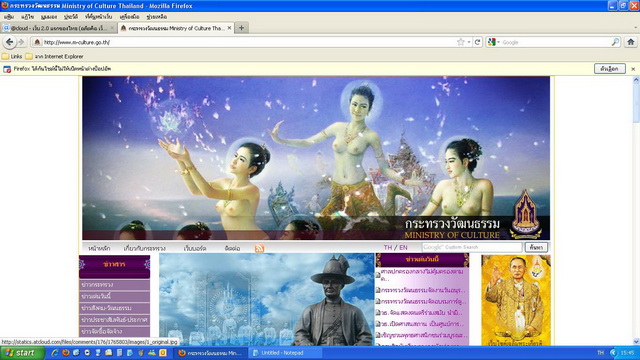Image resolution: width=640 pixels, height=360 pixels.
Task: Dismiss the popup-blocked notification bar
Action: coord(633,69)
